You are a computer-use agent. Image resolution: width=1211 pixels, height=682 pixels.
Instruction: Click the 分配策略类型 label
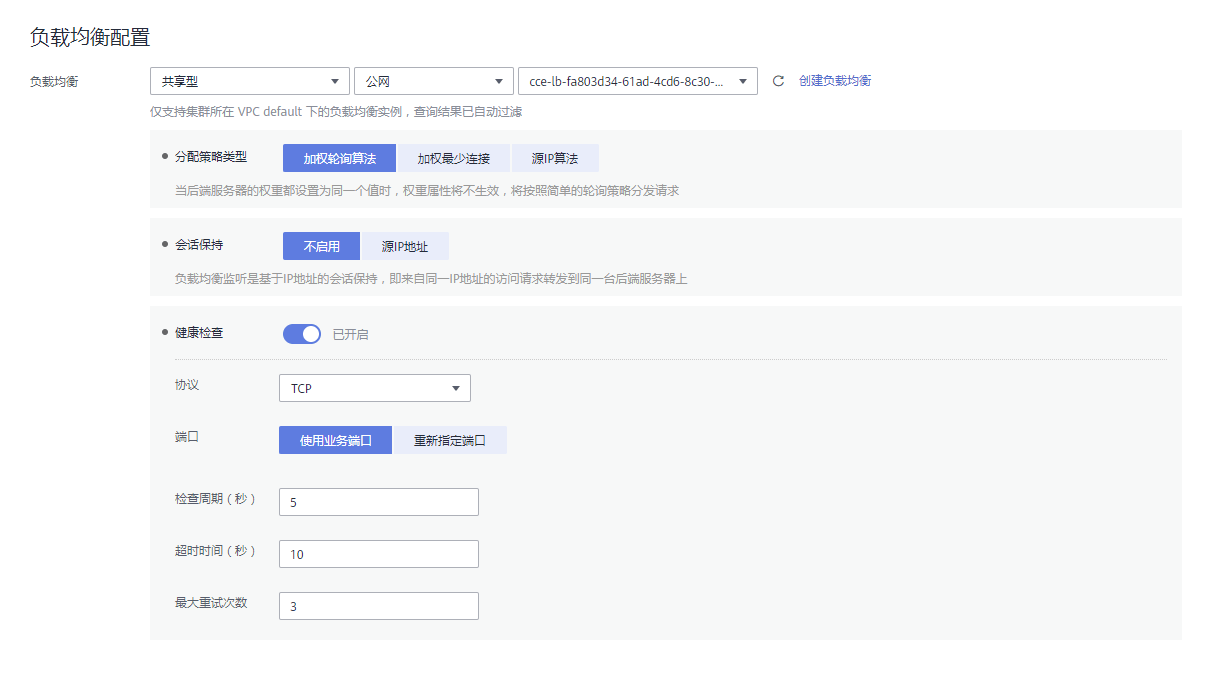[x=210, y=157]
